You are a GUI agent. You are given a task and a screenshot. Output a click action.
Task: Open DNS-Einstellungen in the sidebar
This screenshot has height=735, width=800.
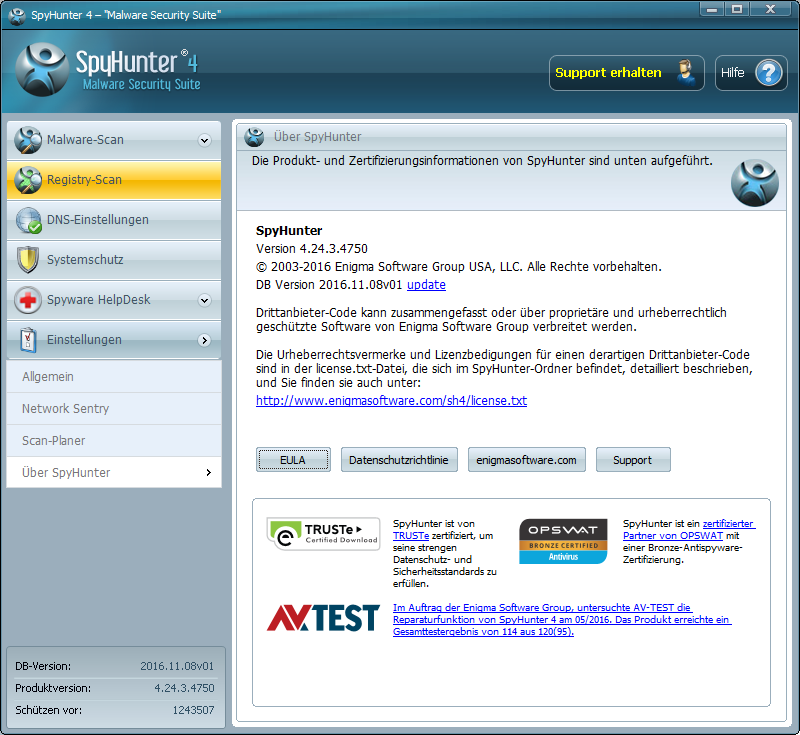[x=114, y=220]
